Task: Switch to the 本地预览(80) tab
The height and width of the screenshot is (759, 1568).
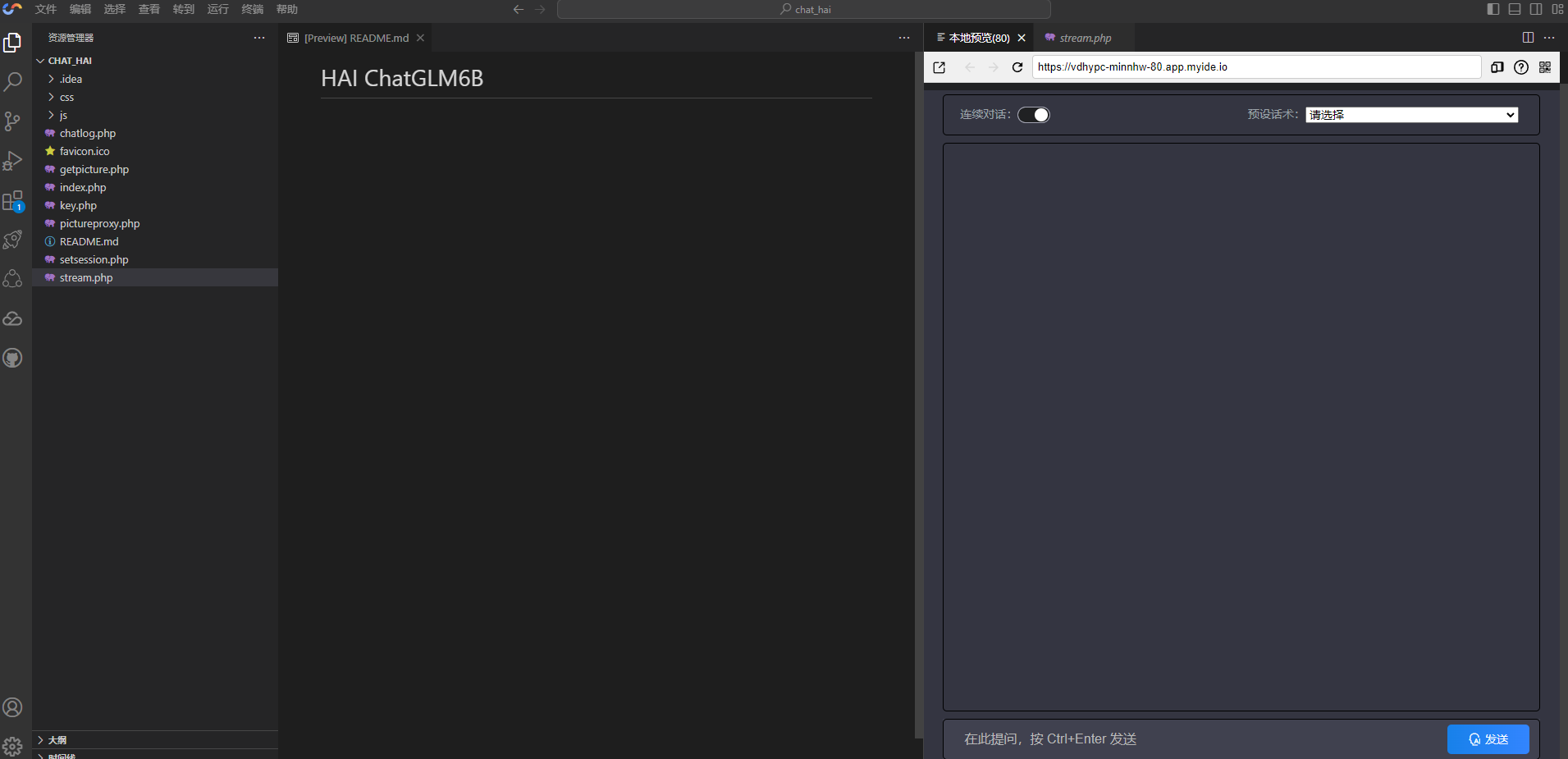Action: [979, 38]
